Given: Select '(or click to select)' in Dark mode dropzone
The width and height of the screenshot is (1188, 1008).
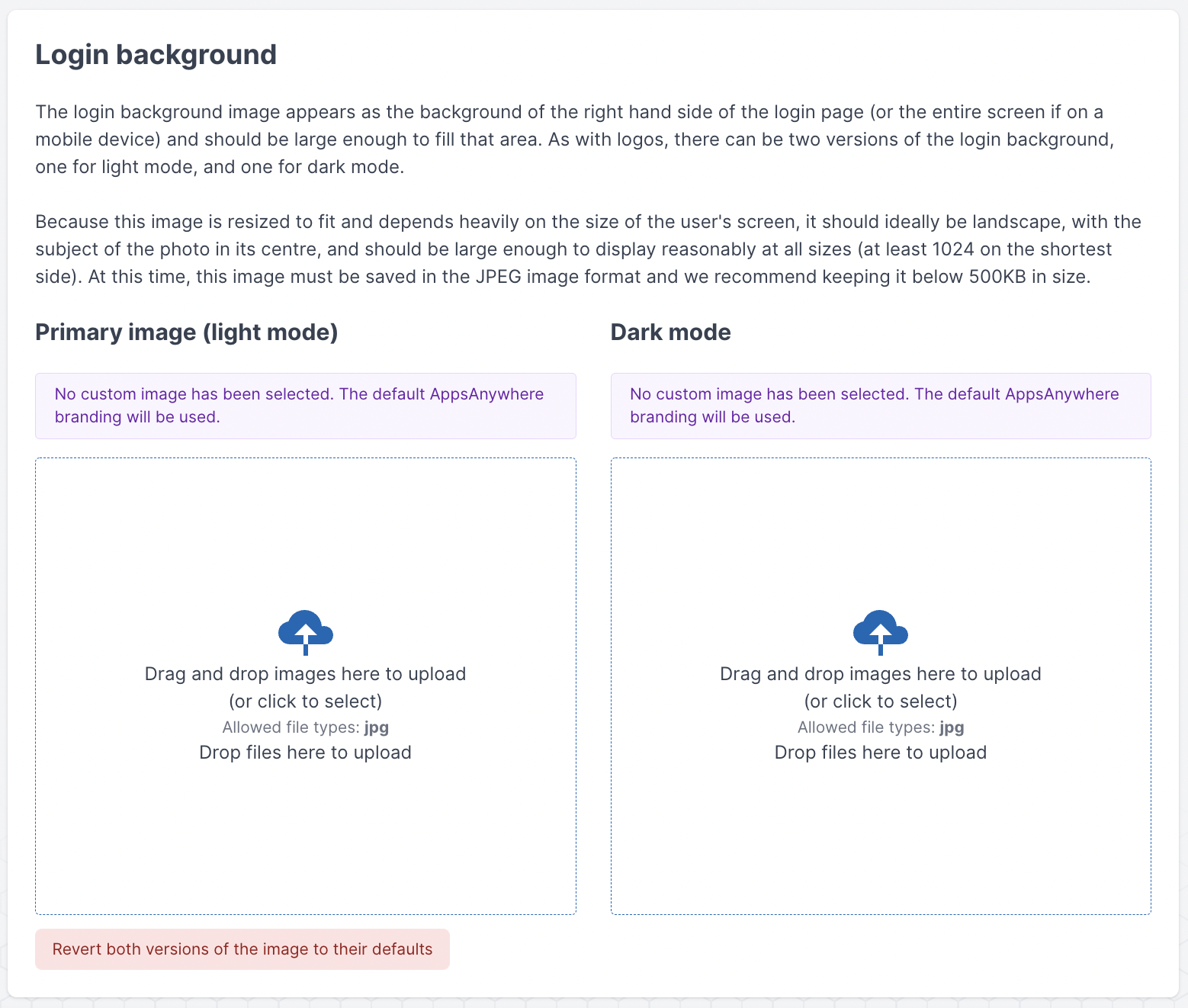Looking at the screenshot, I should point(881,701).
